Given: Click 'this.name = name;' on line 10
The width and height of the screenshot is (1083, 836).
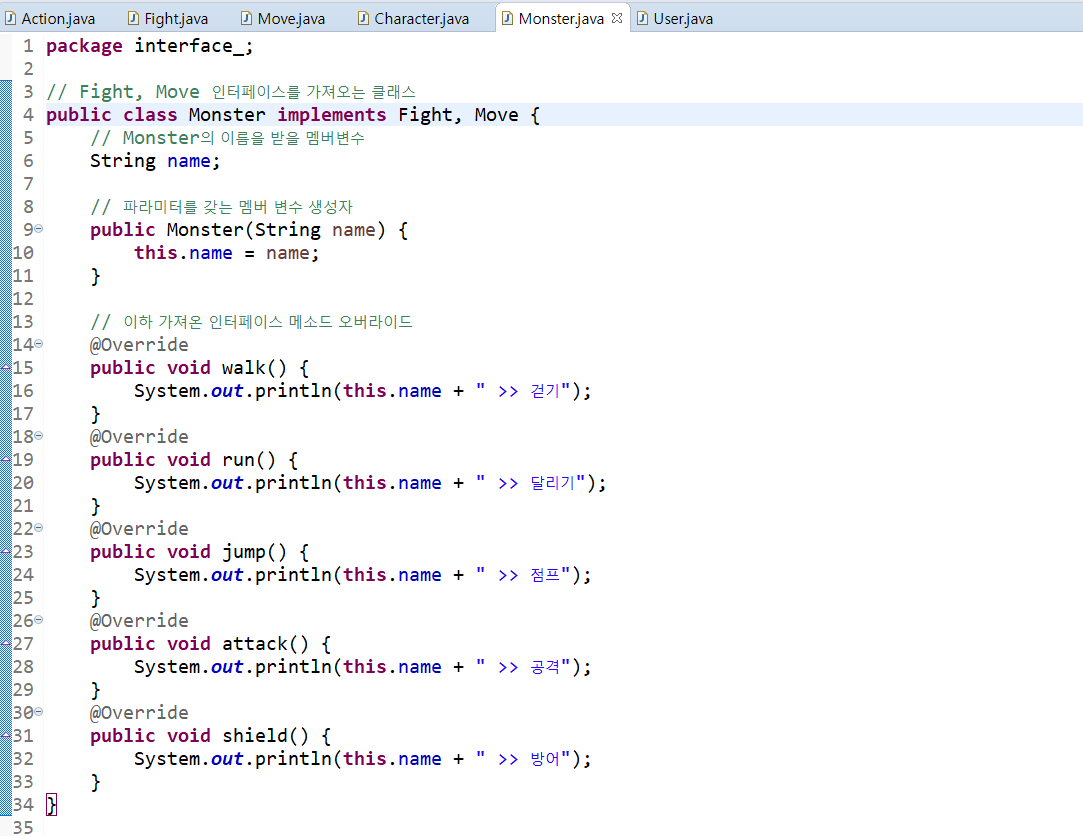Looking at the screenshot, I should (227, 253).
